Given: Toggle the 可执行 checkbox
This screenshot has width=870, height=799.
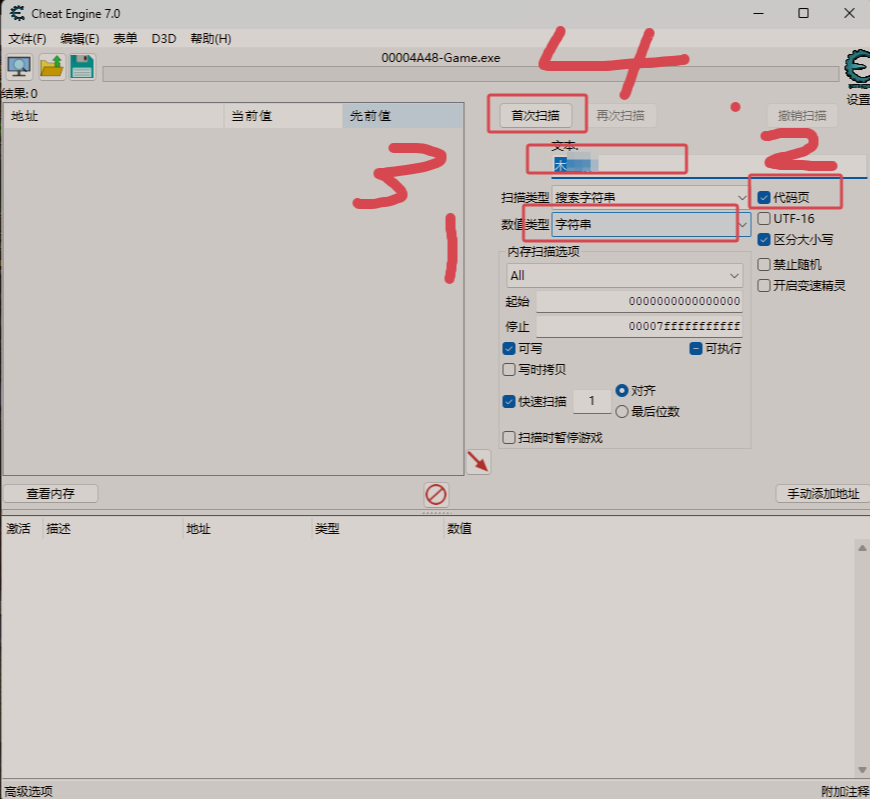Looking at the screenshot, I should tap(696, 348).
